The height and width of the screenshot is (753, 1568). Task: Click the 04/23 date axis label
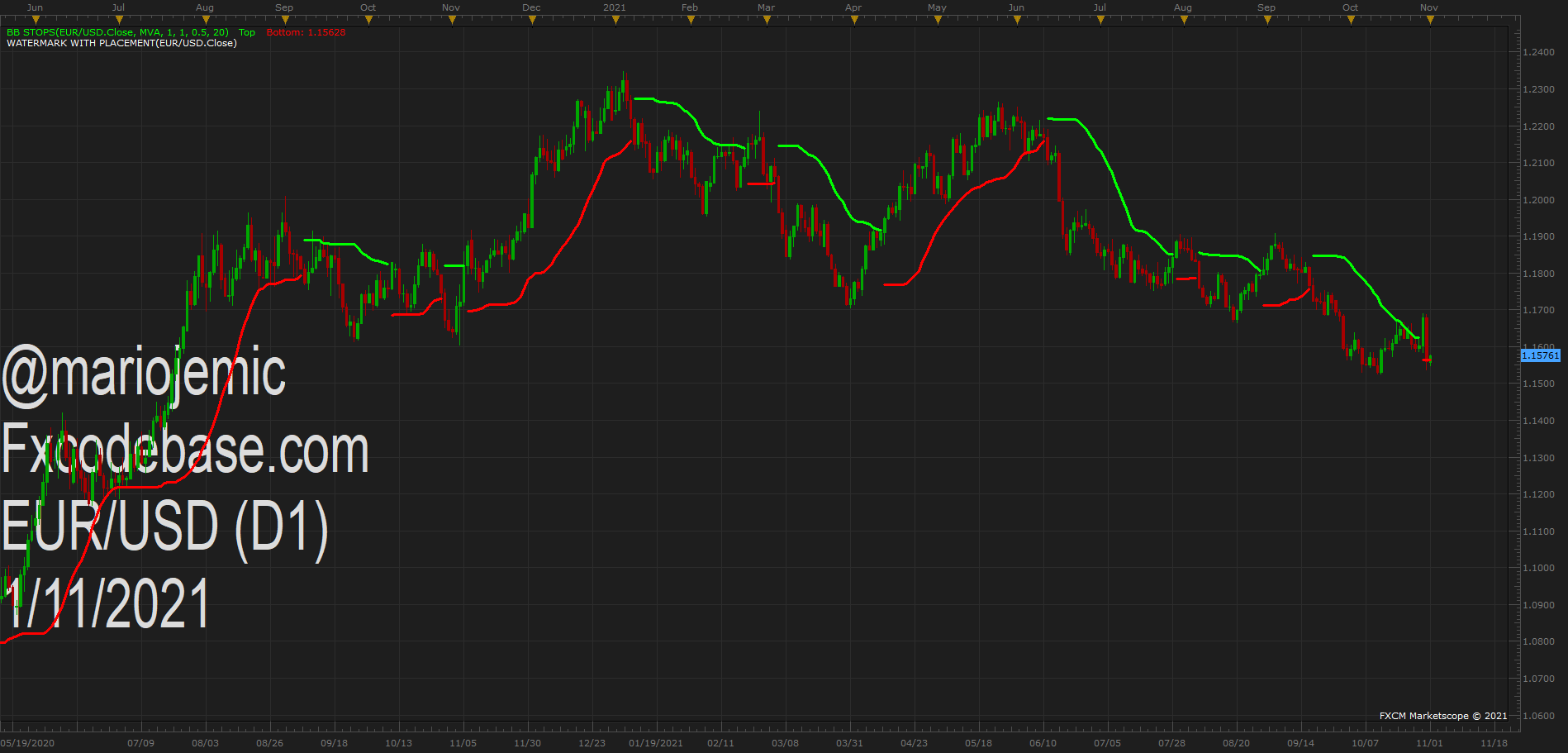click(914, 743)
